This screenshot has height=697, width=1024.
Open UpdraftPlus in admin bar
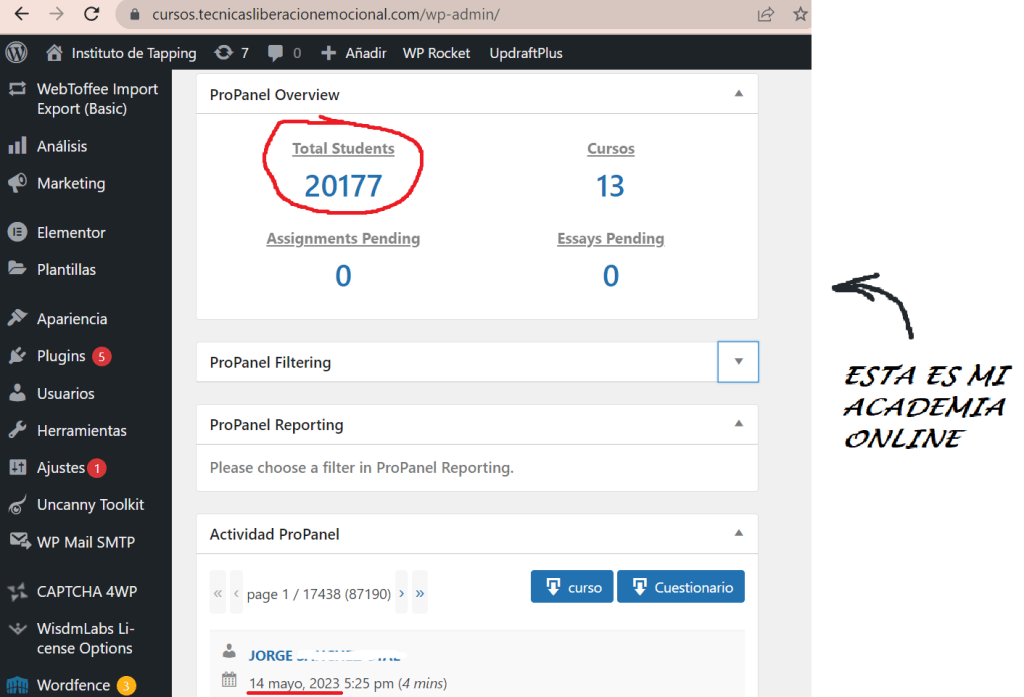(x=526, y=53)
